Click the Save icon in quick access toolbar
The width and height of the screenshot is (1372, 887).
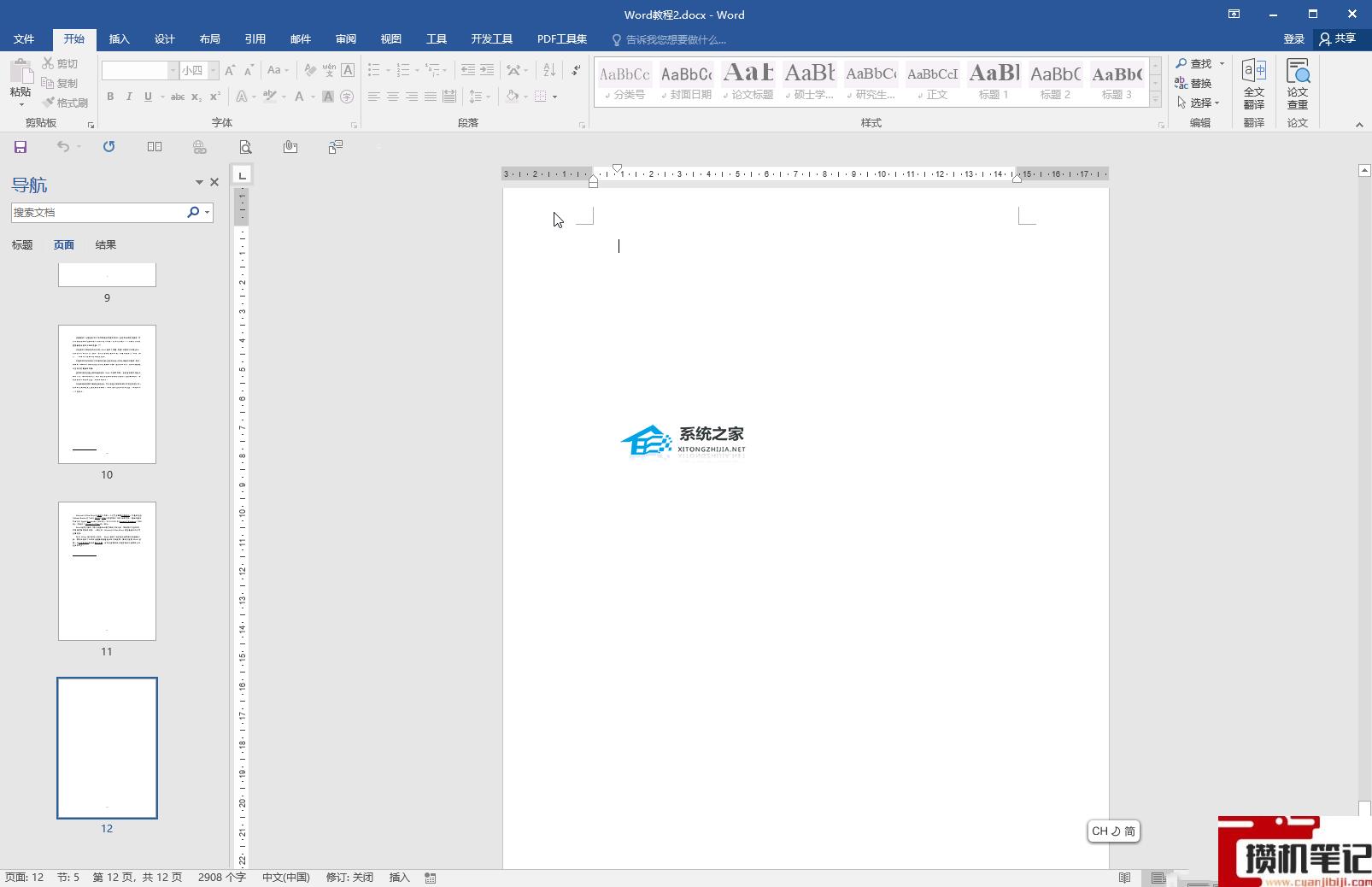pos(21,147)
